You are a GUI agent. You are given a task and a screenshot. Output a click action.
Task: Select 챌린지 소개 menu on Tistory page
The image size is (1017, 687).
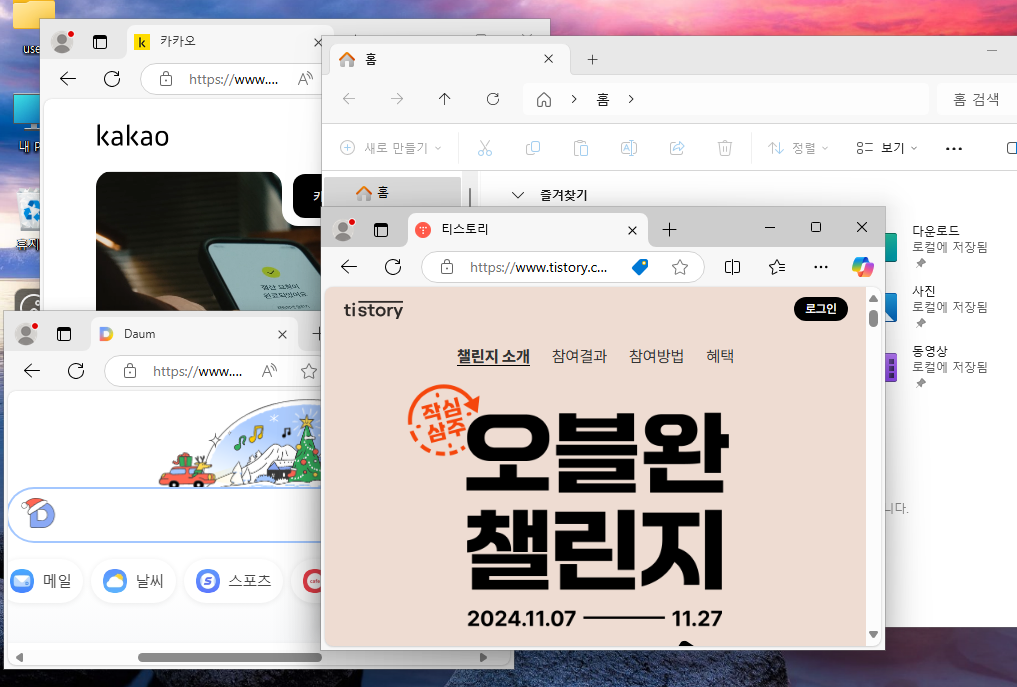click(x=493, y=356)
